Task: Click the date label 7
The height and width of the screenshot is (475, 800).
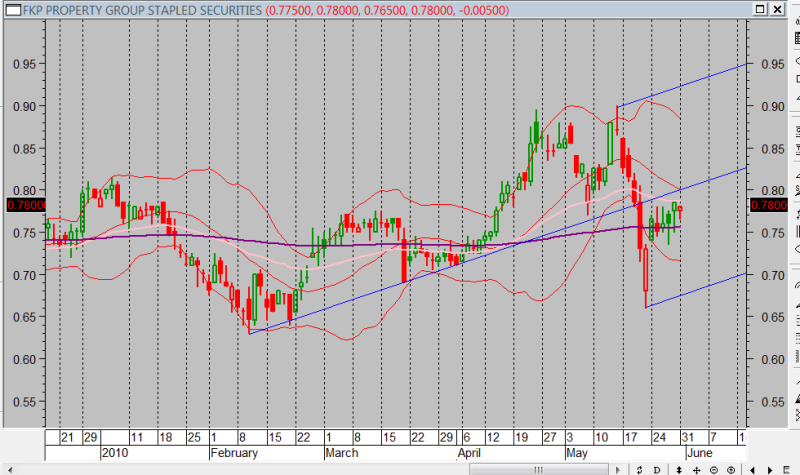Action: click(714, 437)
